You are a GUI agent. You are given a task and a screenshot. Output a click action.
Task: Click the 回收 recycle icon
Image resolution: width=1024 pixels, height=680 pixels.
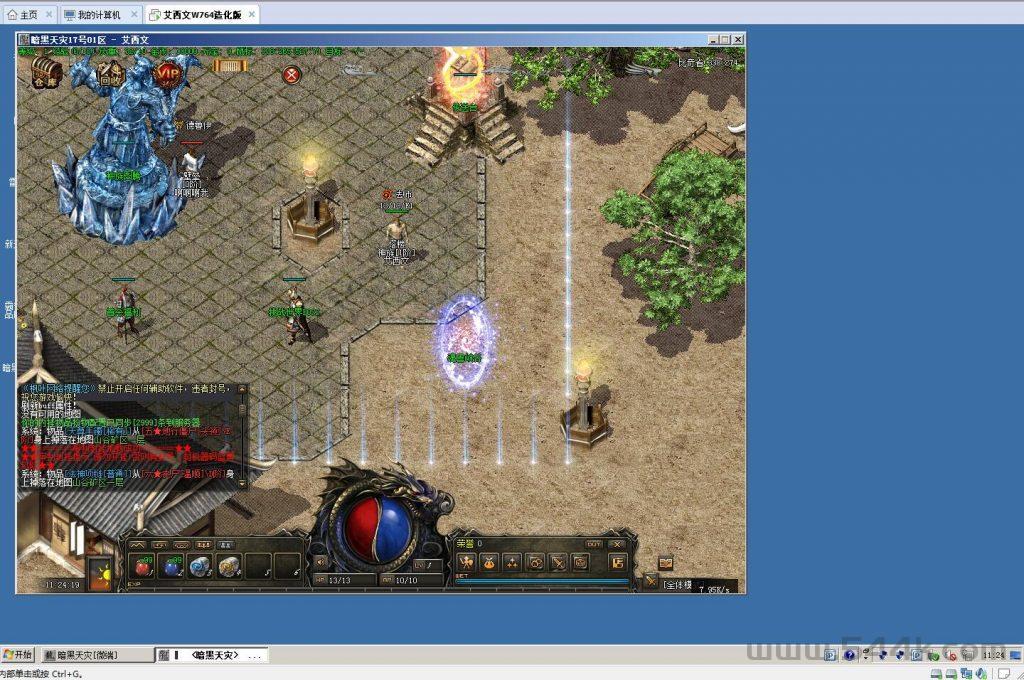110,74
